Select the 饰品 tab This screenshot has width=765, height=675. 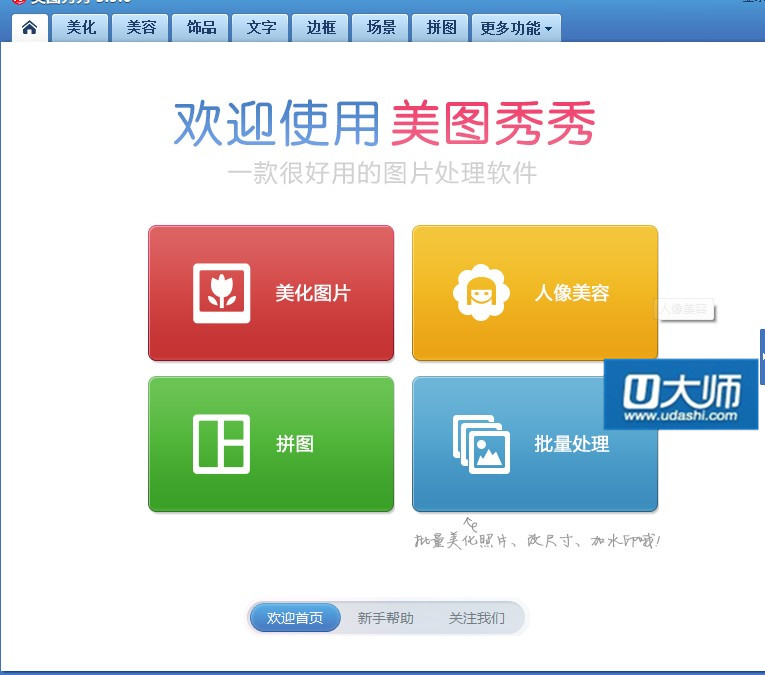(201, 28)
